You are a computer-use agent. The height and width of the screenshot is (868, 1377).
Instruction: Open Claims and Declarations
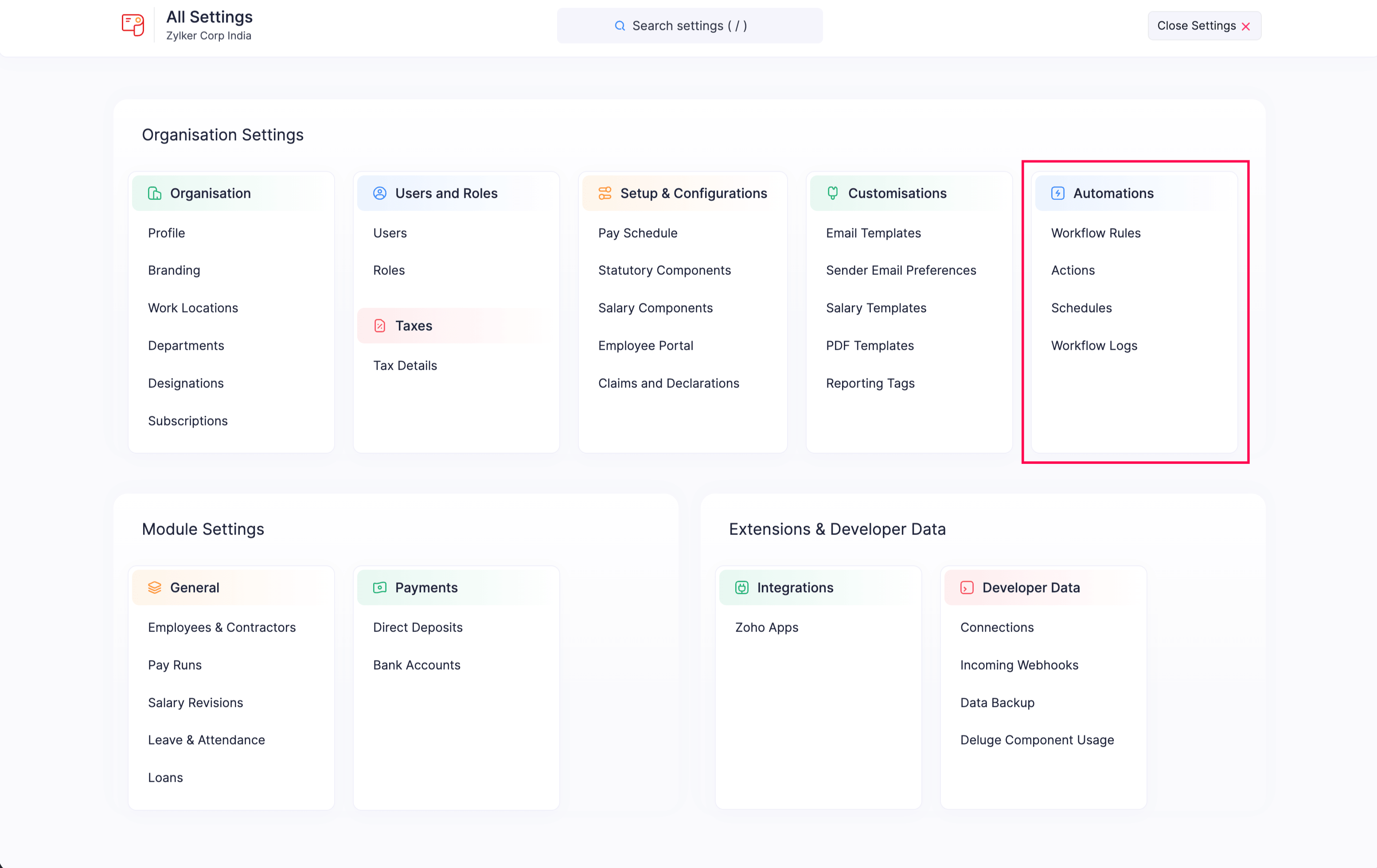pos(668,384)
